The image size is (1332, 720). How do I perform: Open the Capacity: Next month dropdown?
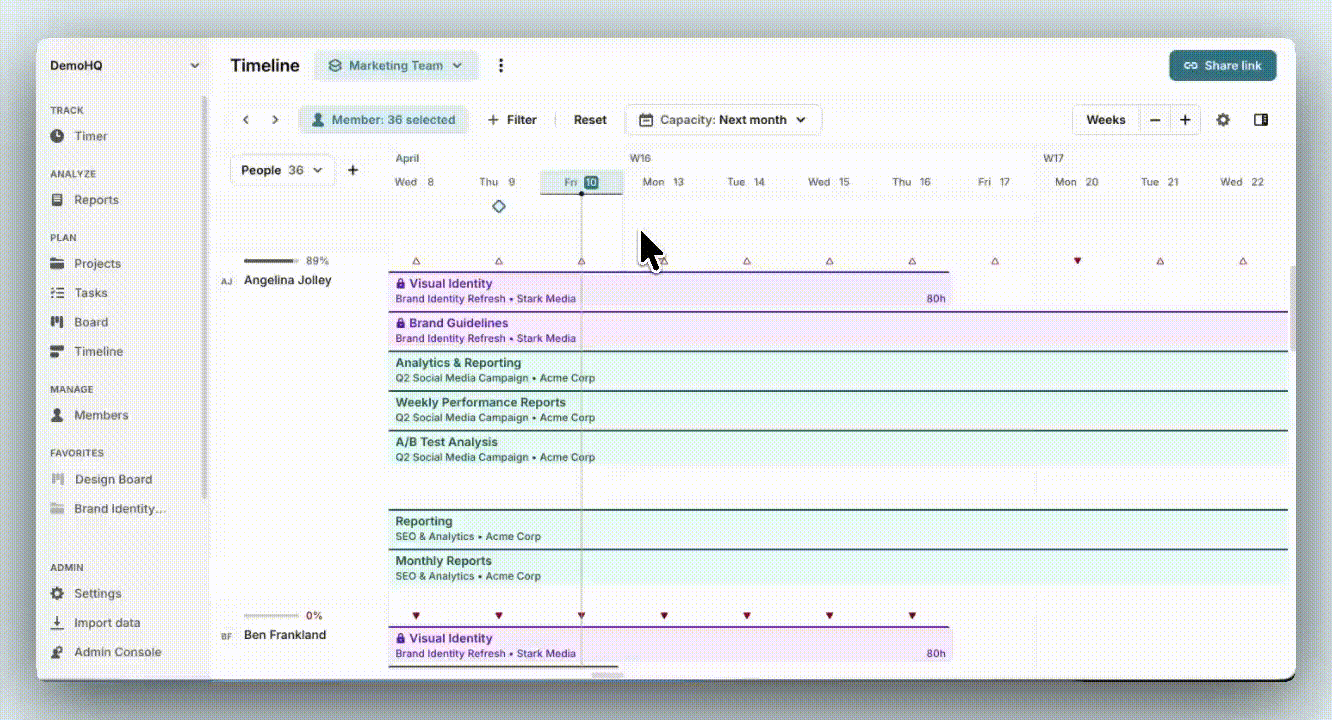coord(723,120)
